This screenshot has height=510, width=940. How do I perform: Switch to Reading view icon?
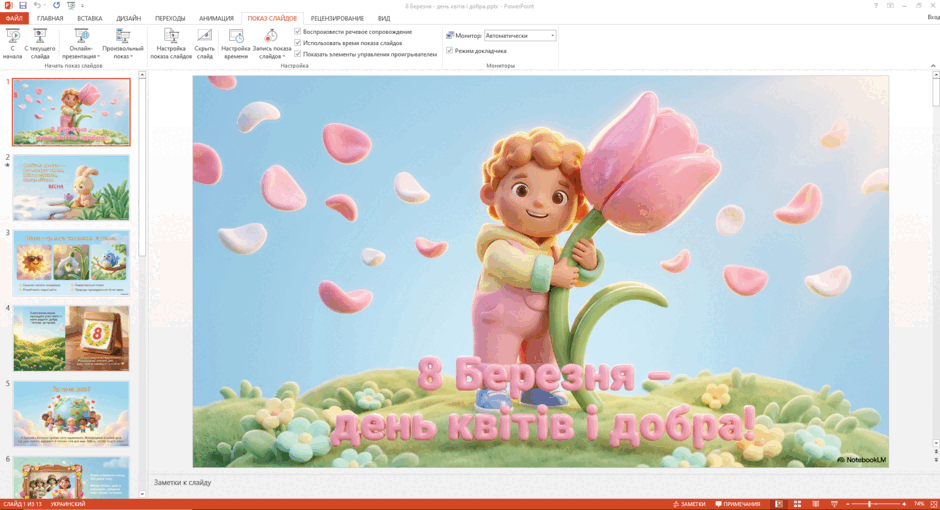pos(815,505)
